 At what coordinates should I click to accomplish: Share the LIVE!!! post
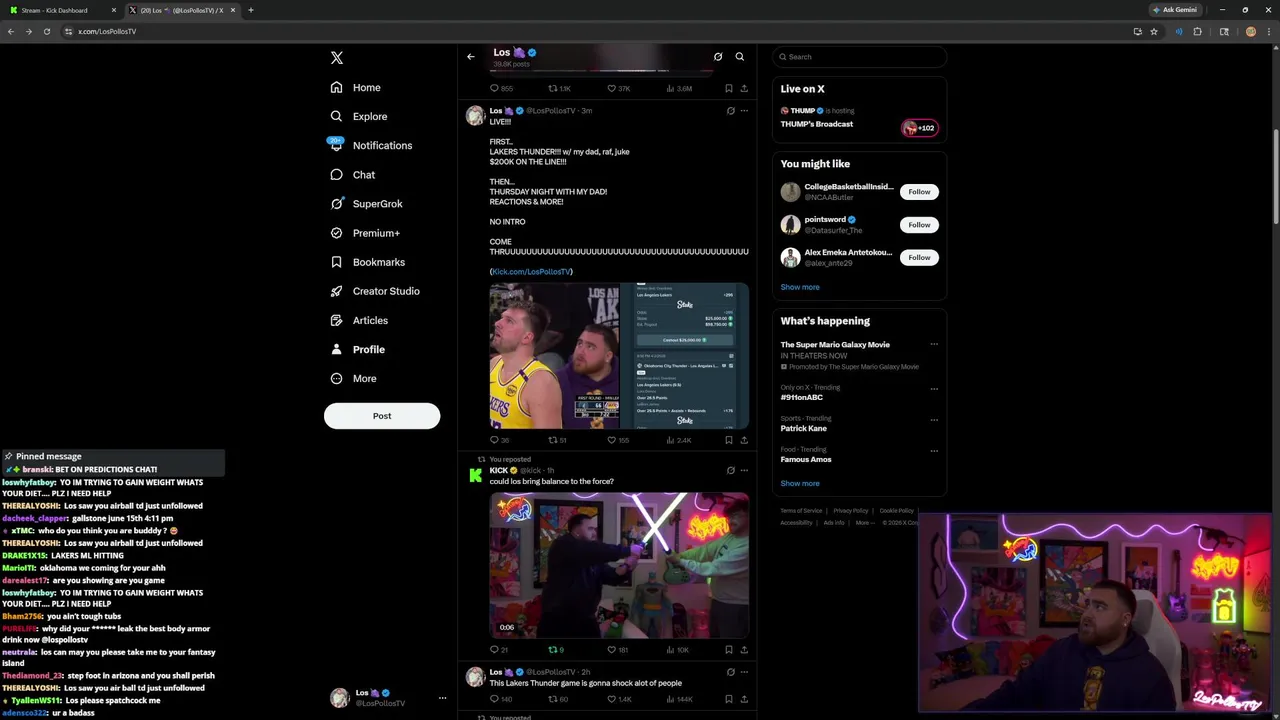tap(744, 440)
